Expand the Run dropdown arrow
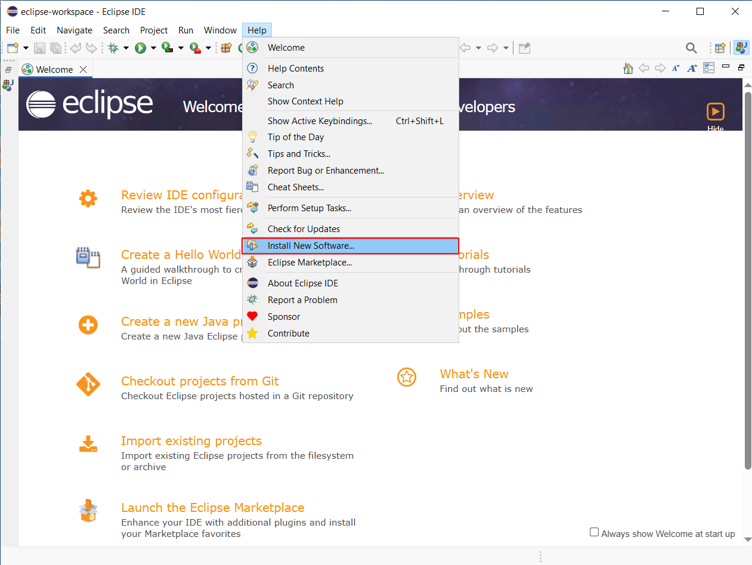 pos(153,48)
